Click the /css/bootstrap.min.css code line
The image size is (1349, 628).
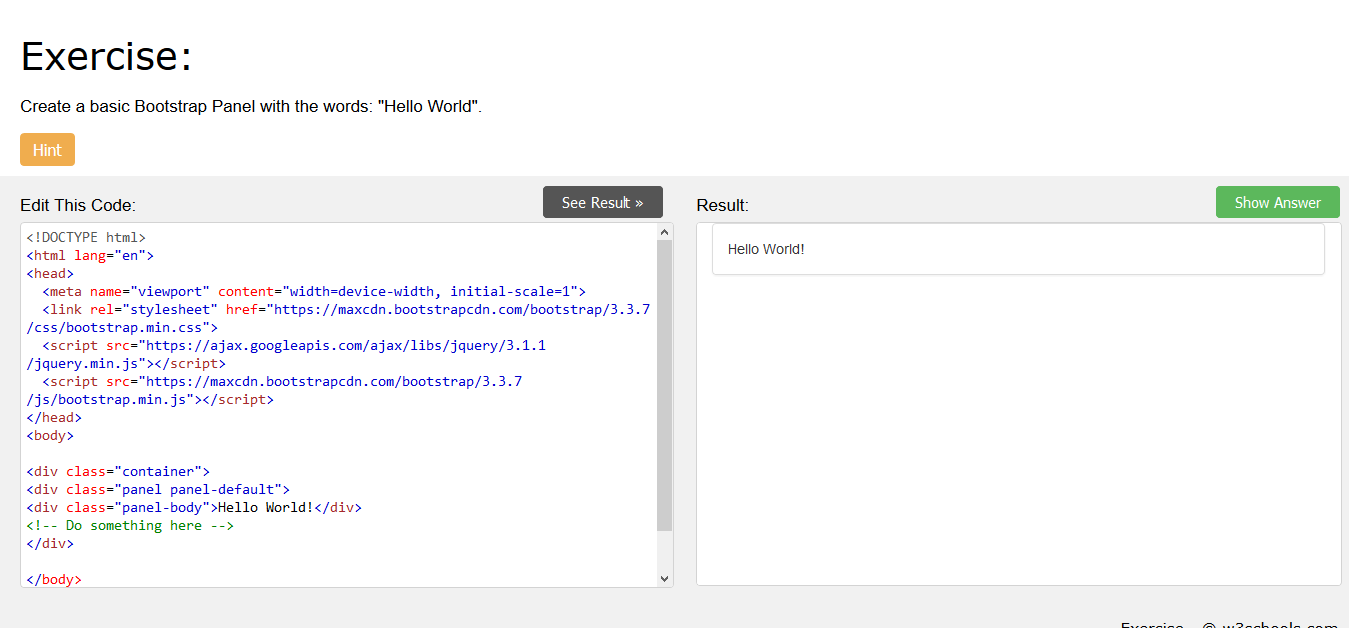coord(122,328)
